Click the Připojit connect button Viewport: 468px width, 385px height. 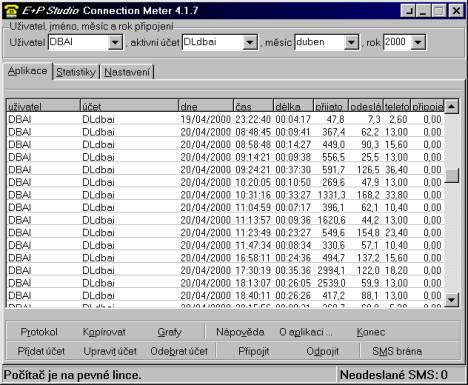click(x=254, y=351)
